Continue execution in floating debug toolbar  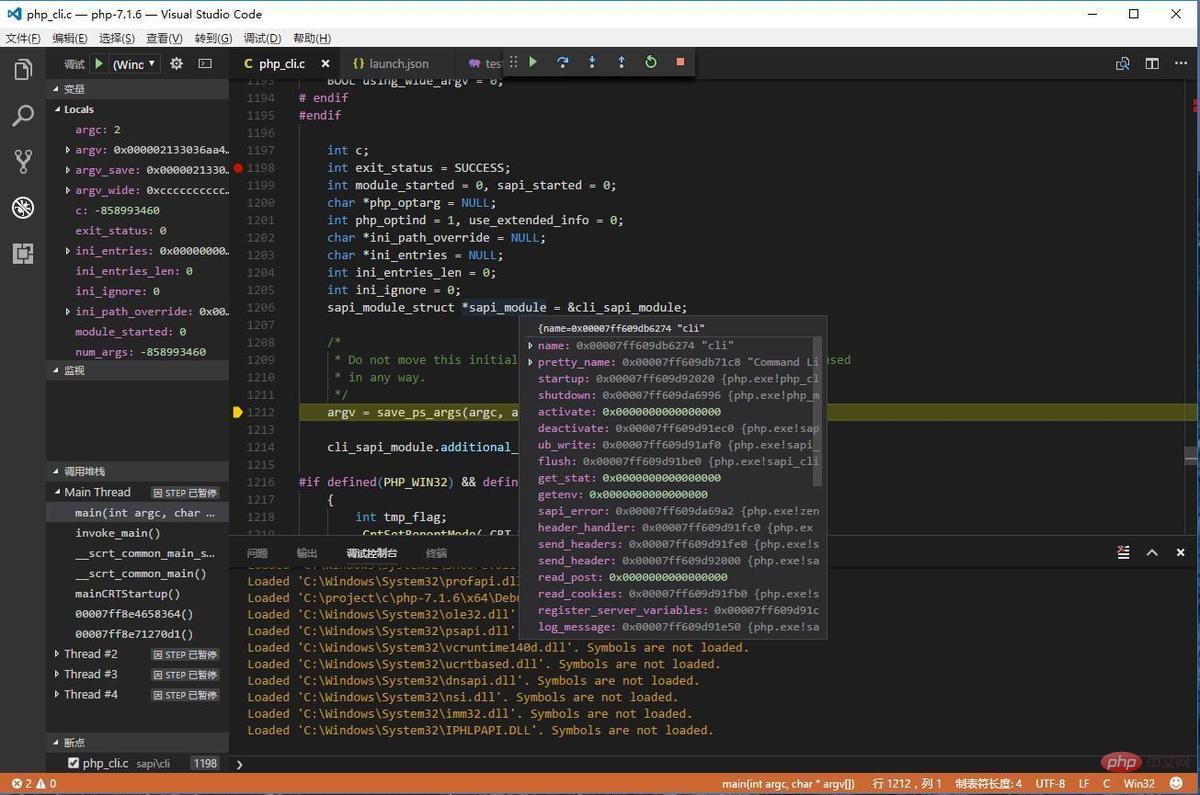[x=534, y=62]
